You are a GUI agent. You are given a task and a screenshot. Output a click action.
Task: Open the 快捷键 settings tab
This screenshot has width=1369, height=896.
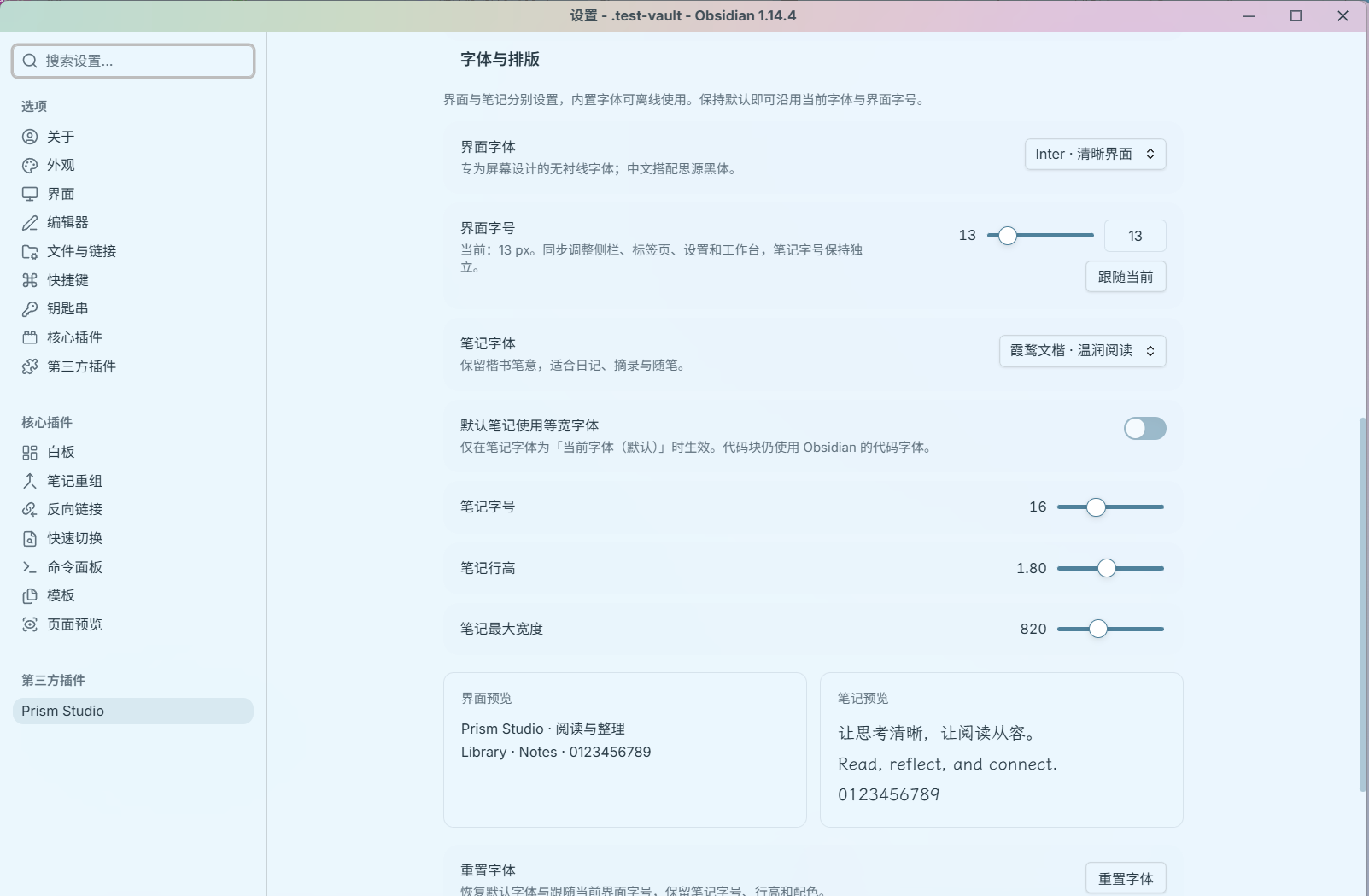(x=133, y=280)
